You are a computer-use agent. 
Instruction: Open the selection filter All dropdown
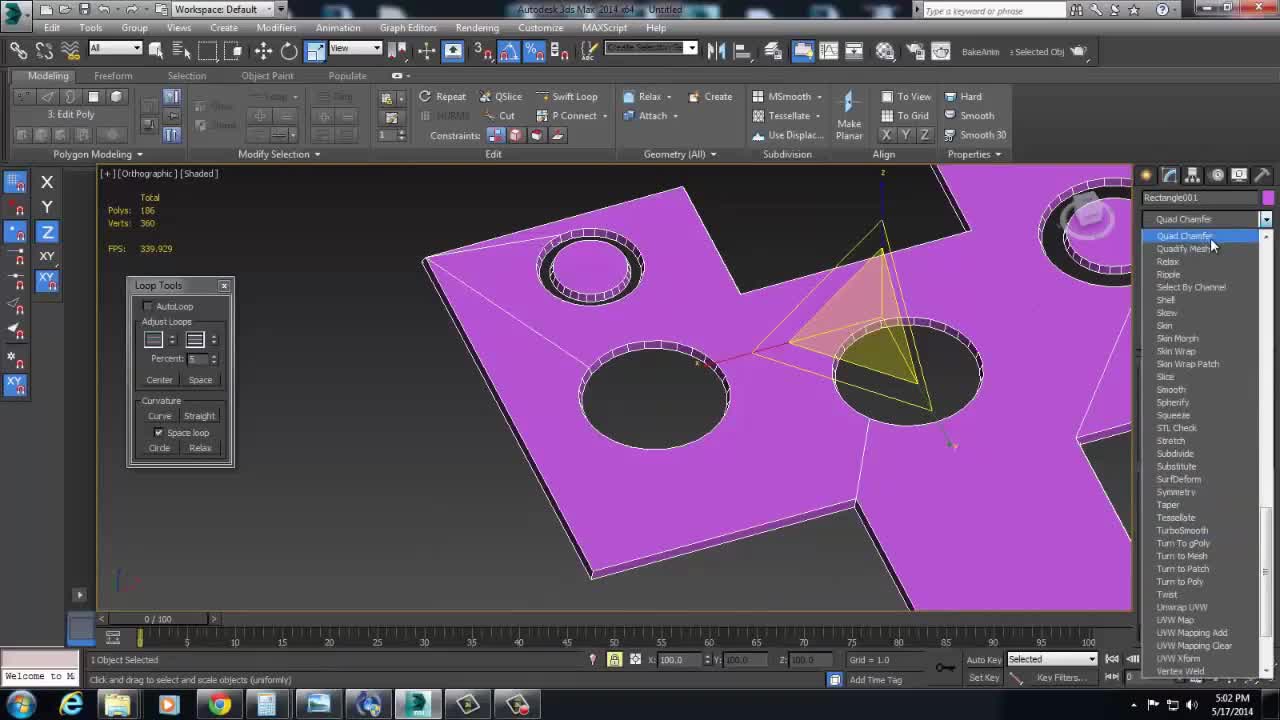115,48
